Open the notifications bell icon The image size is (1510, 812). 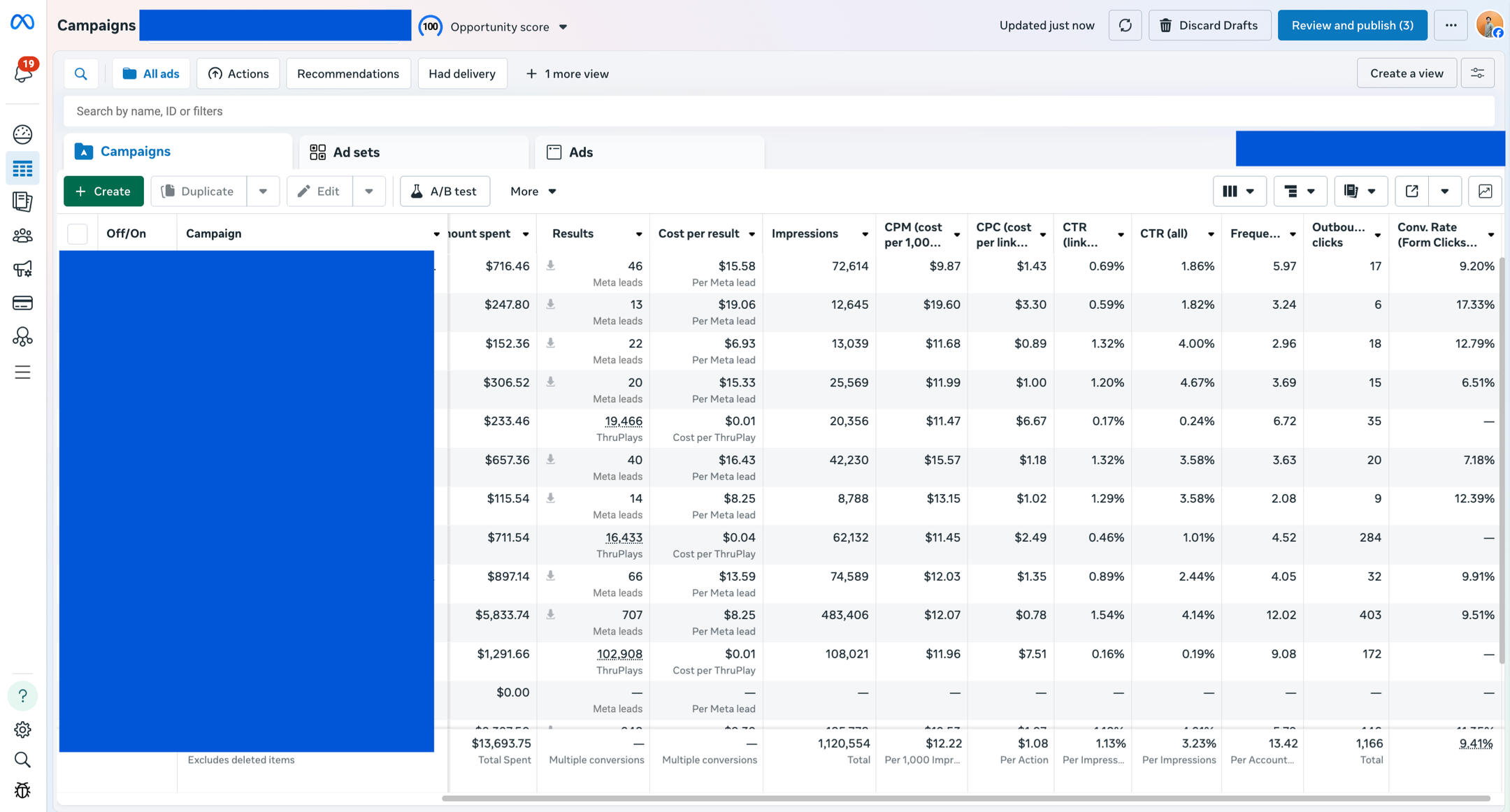click(x=23, y=71)
